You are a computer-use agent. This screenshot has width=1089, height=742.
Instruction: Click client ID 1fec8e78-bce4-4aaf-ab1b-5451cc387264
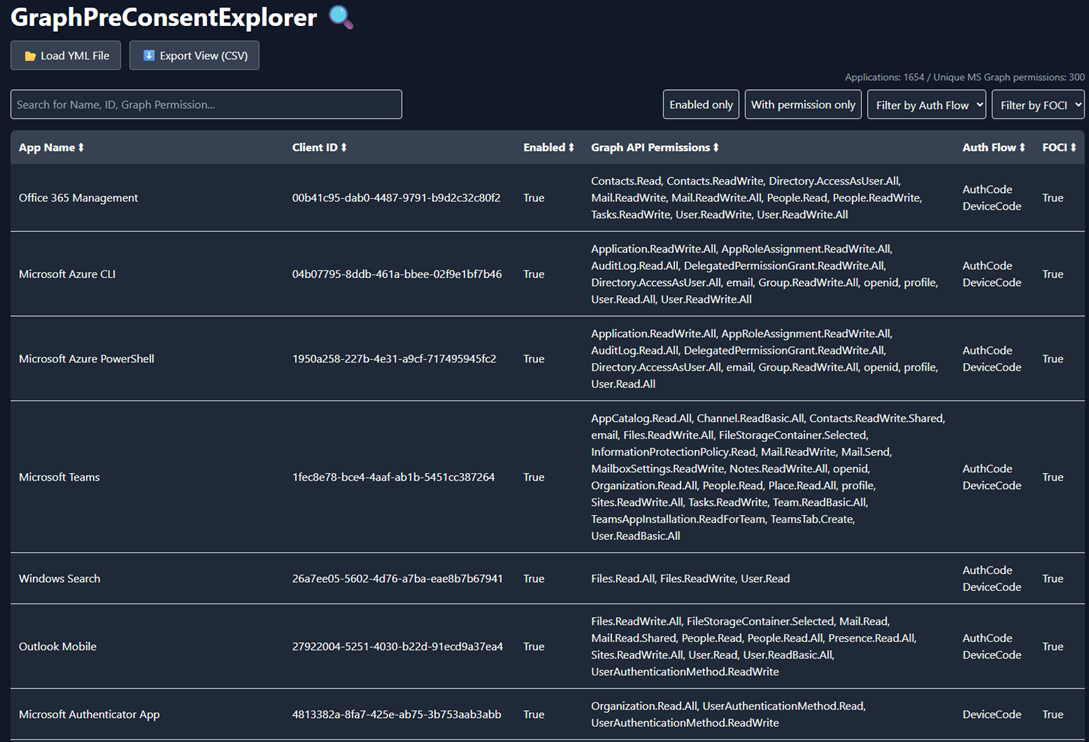393,477
